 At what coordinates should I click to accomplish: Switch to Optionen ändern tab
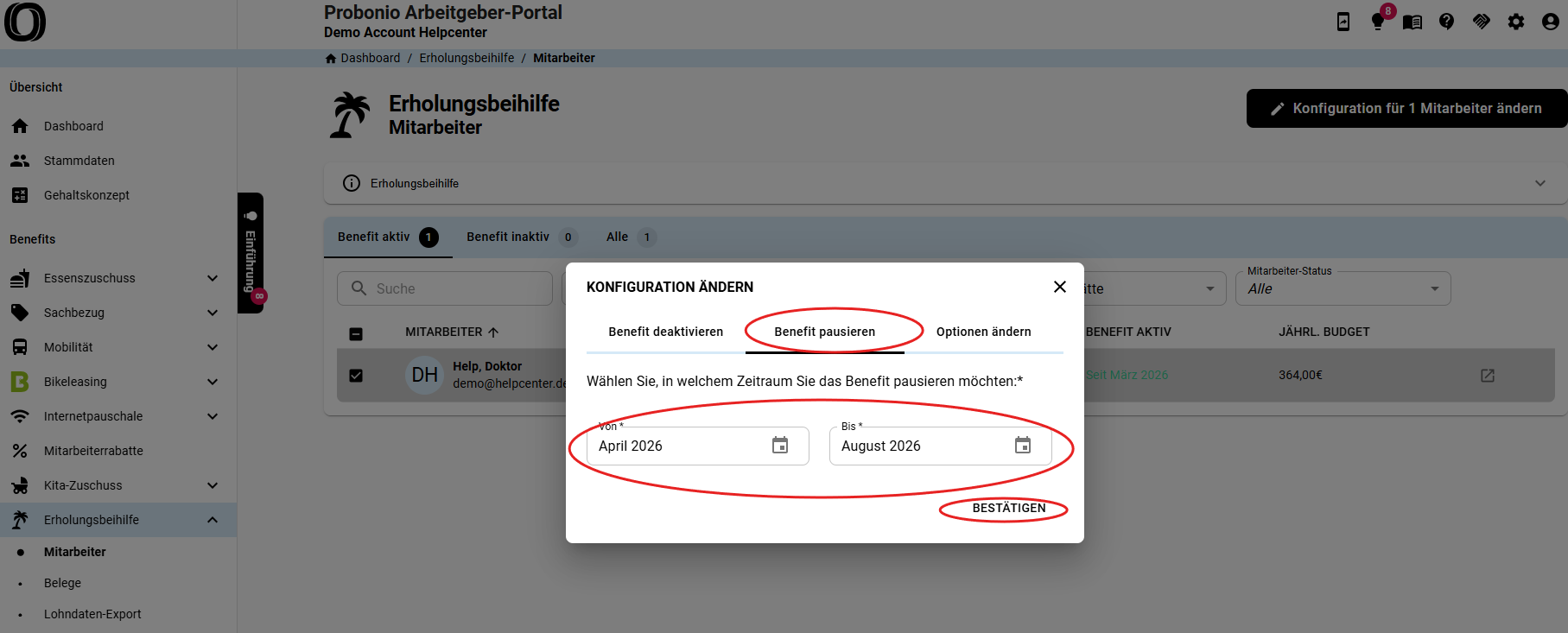point(984,332)
